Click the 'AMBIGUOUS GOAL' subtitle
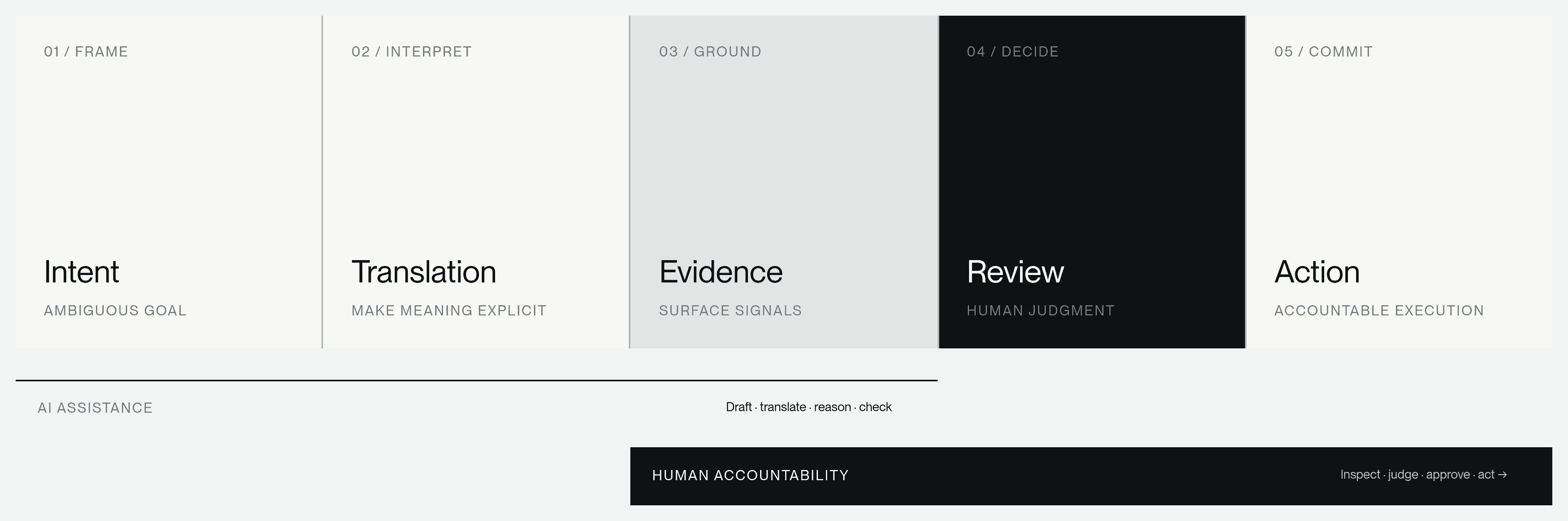This screenshot has width=1568, height=521. [x=115, y=311]
